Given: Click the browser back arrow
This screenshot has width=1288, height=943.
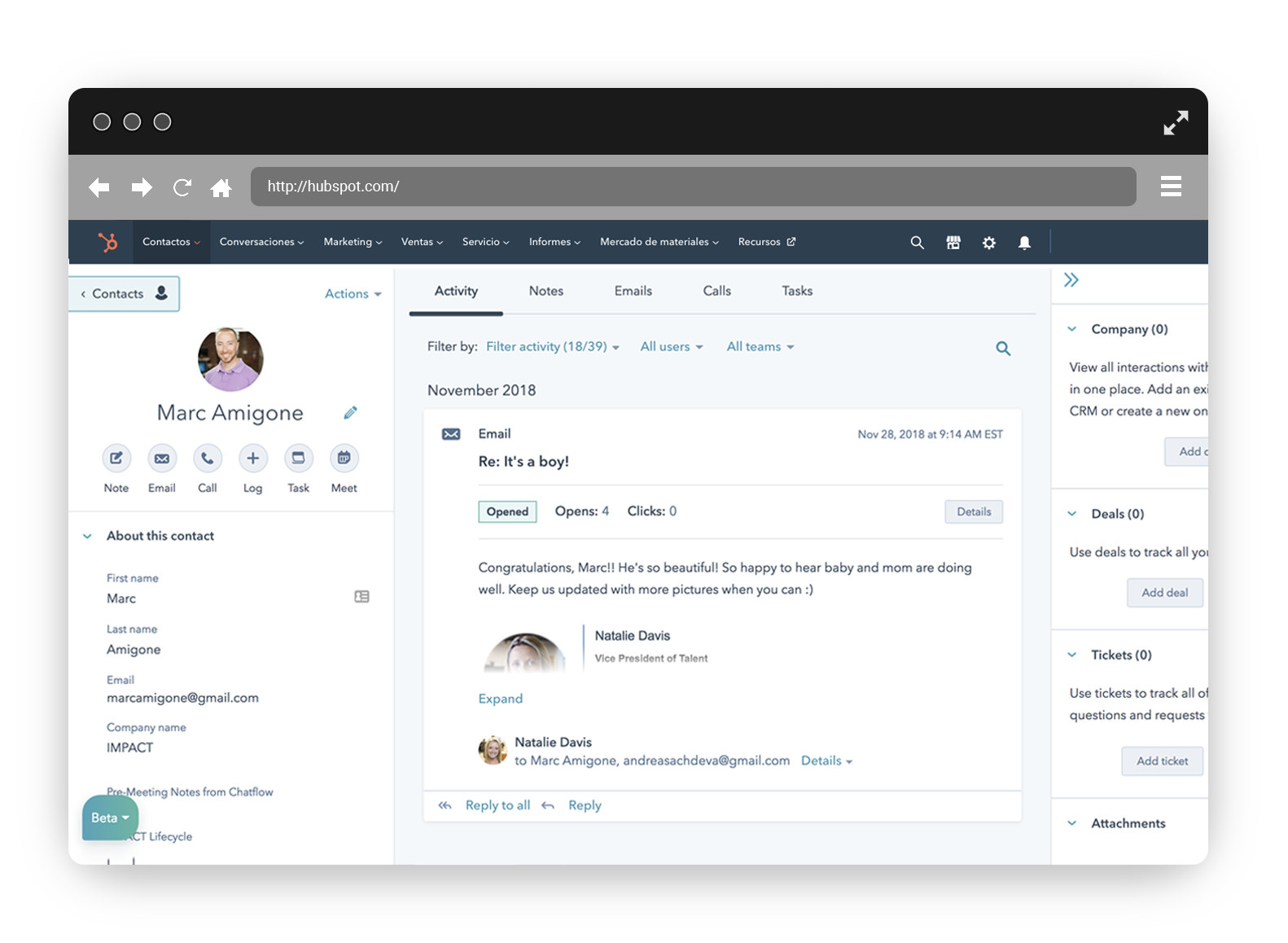Looking at the screenshot, I should (x=99, y=187).
